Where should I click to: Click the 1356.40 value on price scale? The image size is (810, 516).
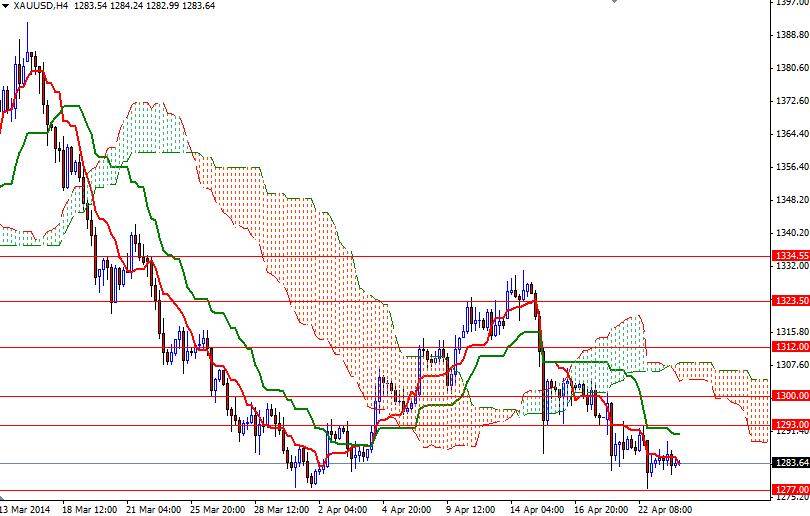point(792,166)
